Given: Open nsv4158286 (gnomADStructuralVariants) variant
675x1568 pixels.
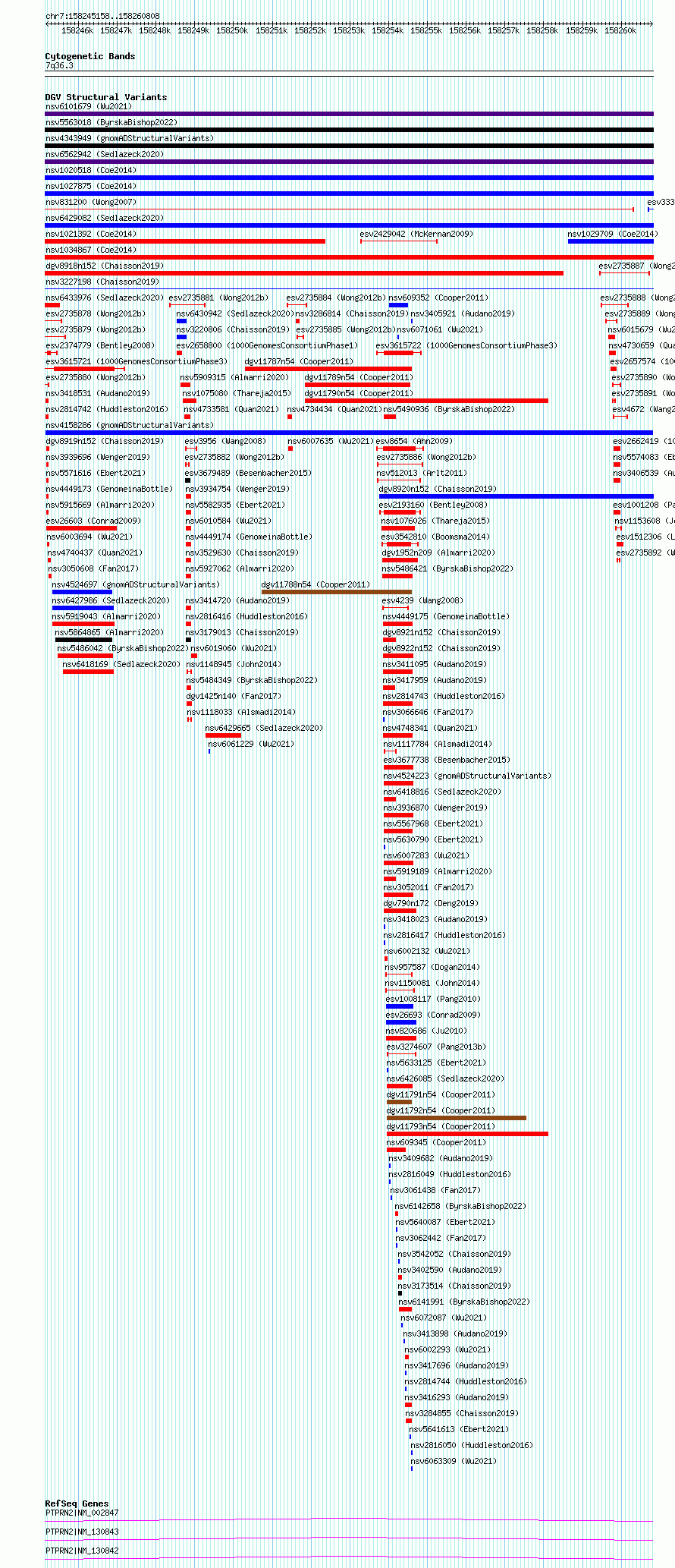Looking at the screenshot, I should pos(130,425).
